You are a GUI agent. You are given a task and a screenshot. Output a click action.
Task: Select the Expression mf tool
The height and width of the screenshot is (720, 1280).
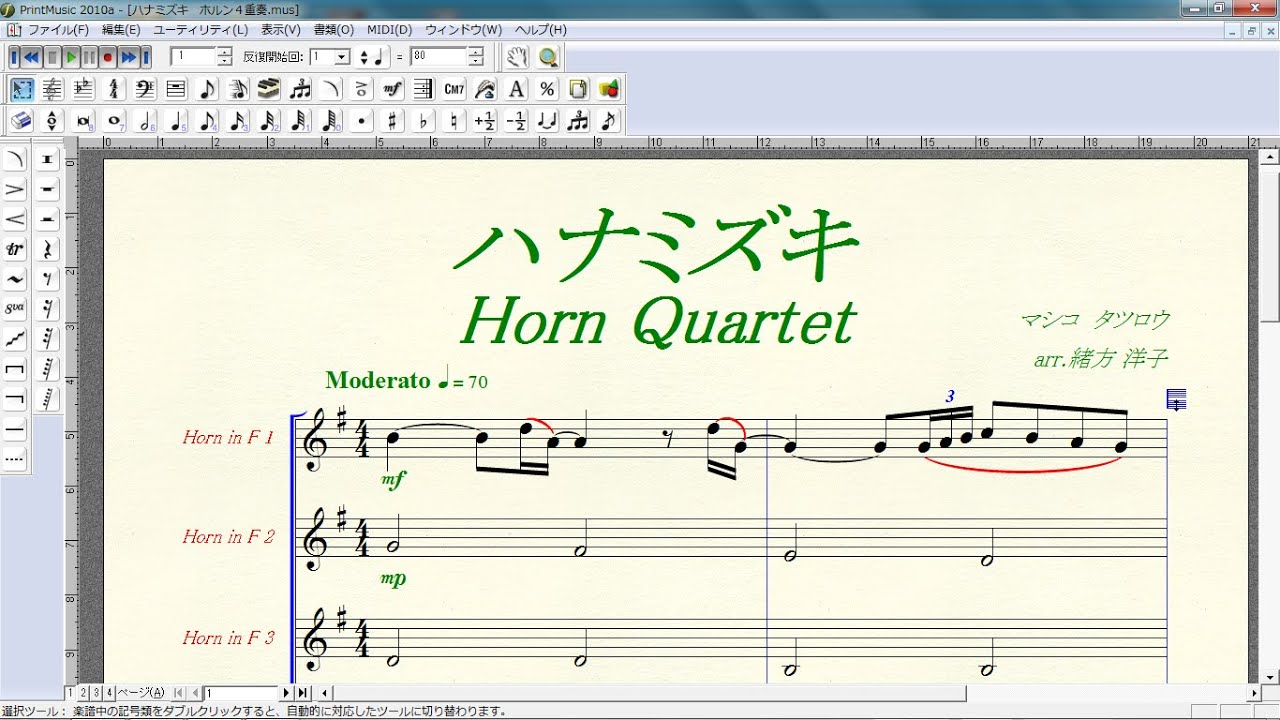393,89
